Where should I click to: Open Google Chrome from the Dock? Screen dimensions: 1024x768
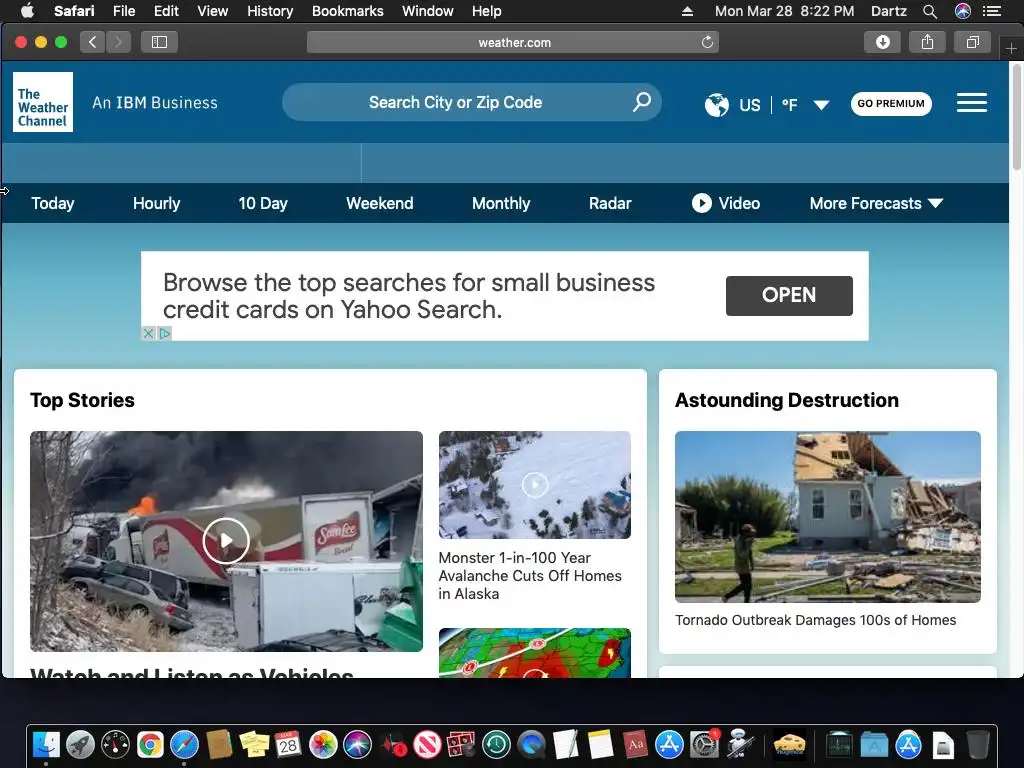pos(150,744)
